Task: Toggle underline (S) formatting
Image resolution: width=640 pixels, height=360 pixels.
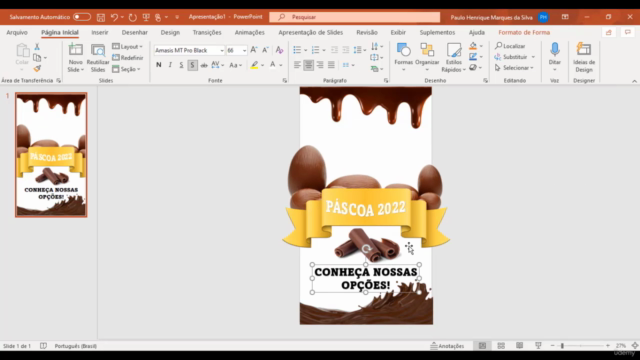Action: 181,65
